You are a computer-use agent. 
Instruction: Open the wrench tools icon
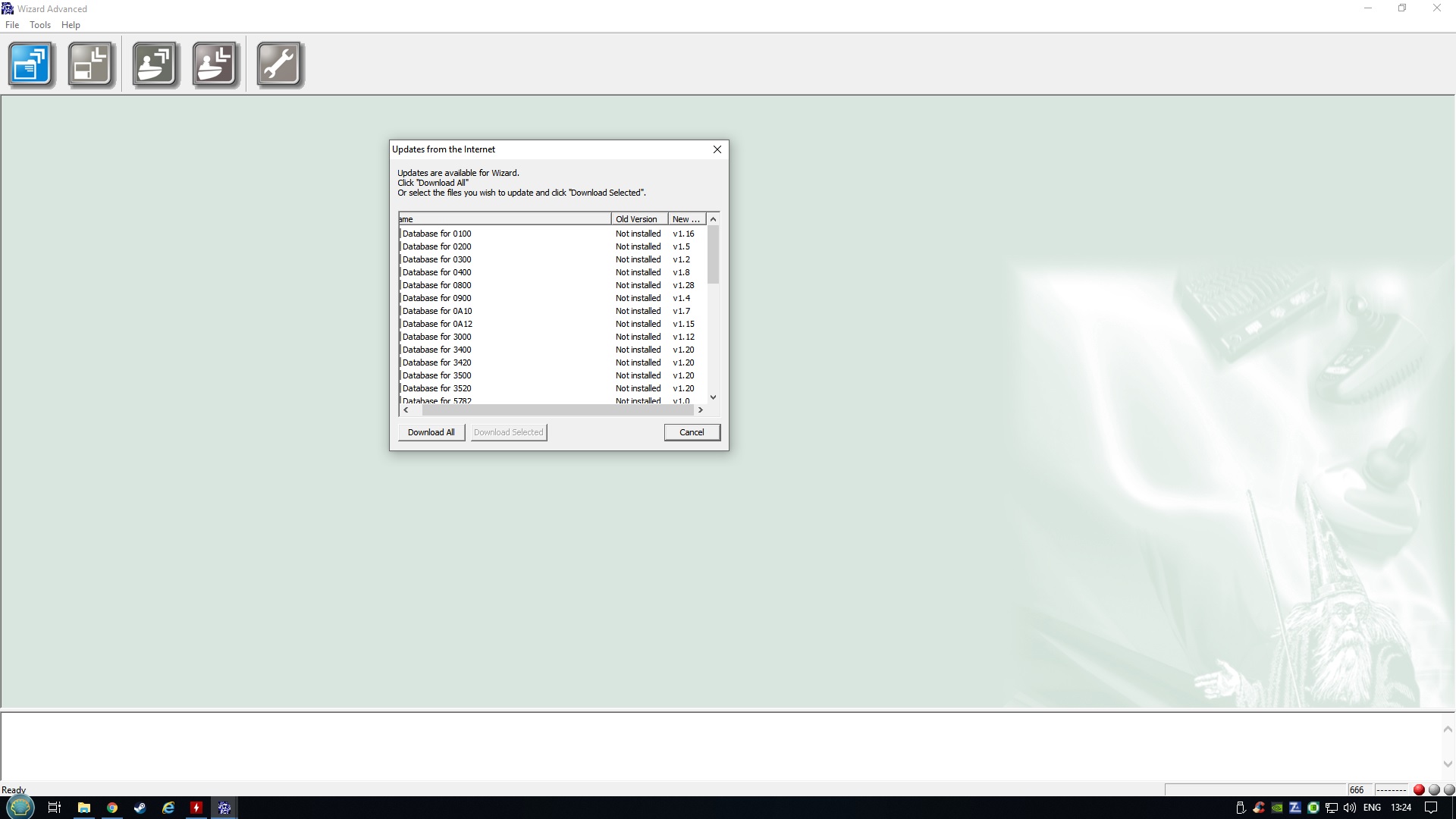(279, 64)
